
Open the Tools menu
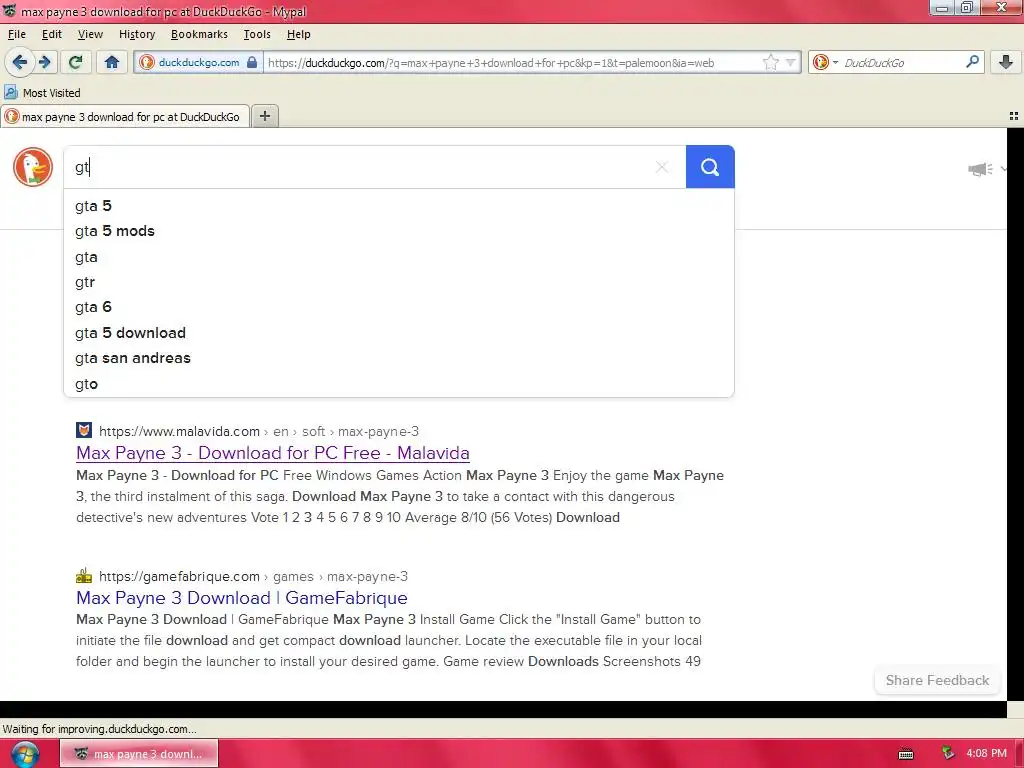click(257, 35)
